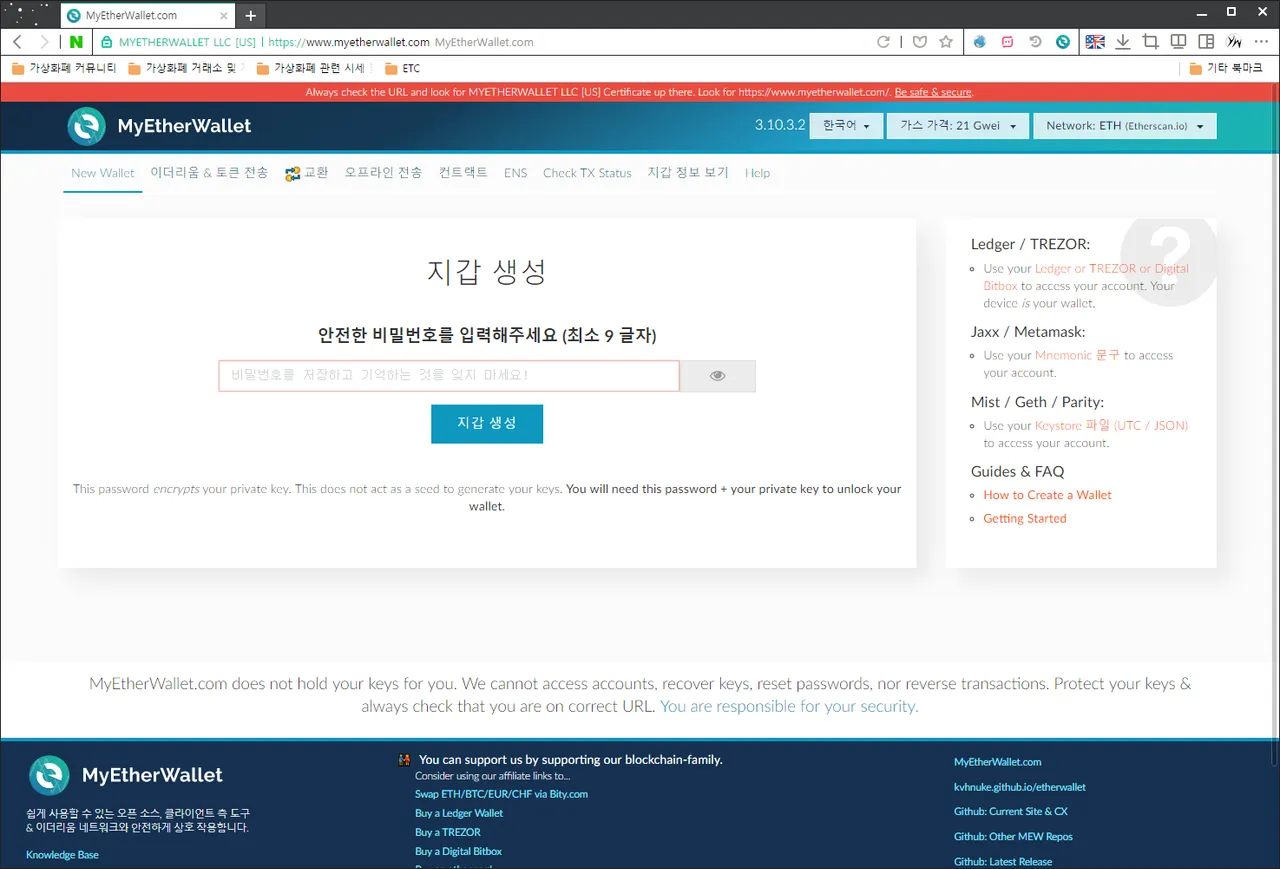Open 'Swap ETH/BTC/EUR/CHF via Bity.com' link

point(501,794)
